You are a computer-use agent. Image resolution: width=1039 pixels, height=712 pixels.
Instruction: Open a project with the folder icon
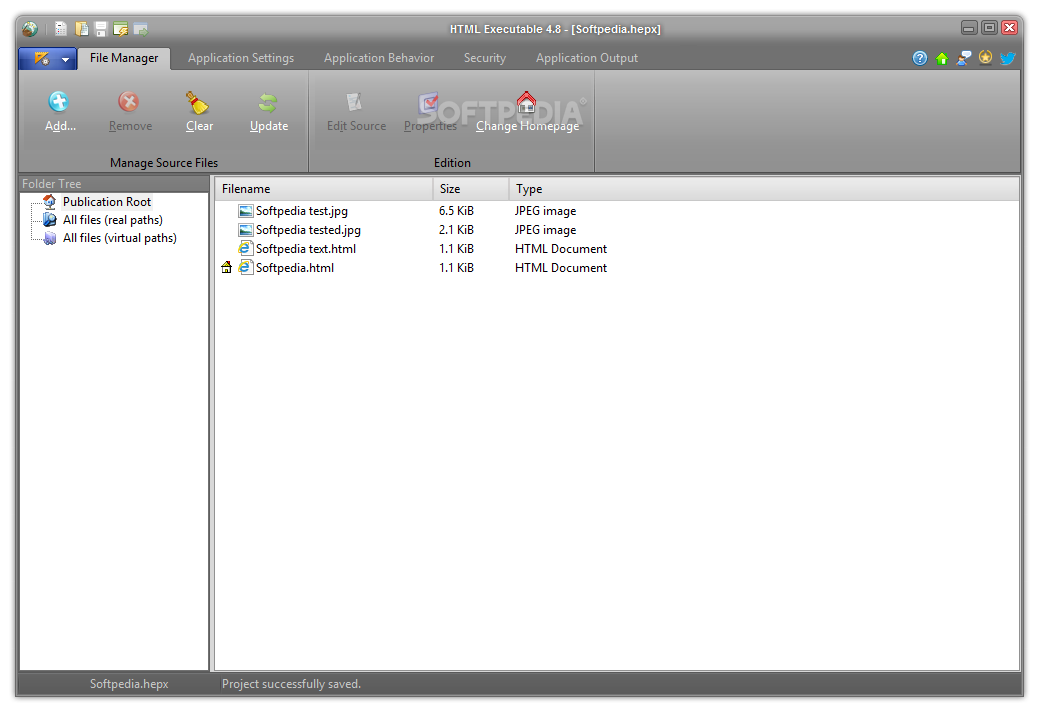82,28
